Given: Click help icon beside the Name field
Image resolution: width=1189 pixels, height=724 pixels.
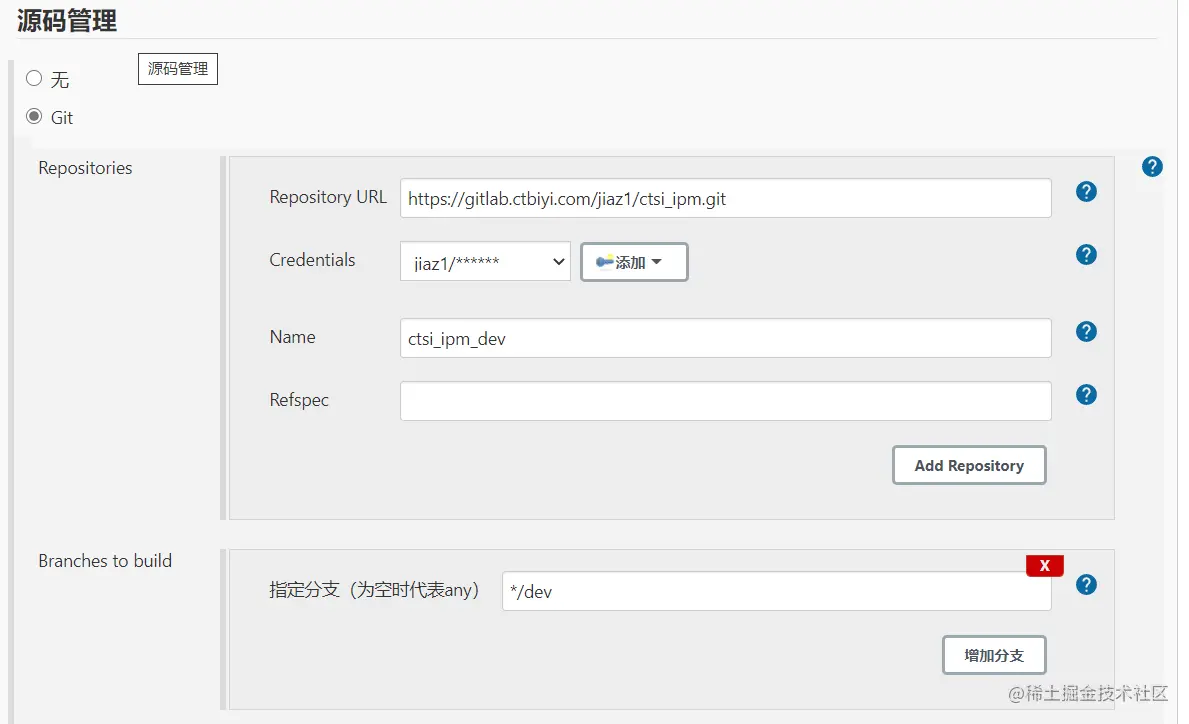Looking at the screenshot, I should (1086, 332).
